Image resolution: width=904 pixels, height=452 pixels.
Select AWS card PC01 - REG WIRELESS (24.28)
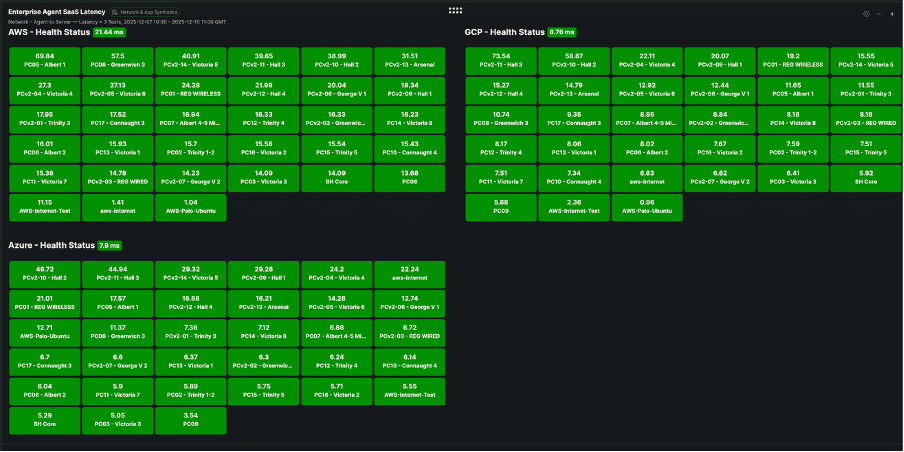click(191, 90)
